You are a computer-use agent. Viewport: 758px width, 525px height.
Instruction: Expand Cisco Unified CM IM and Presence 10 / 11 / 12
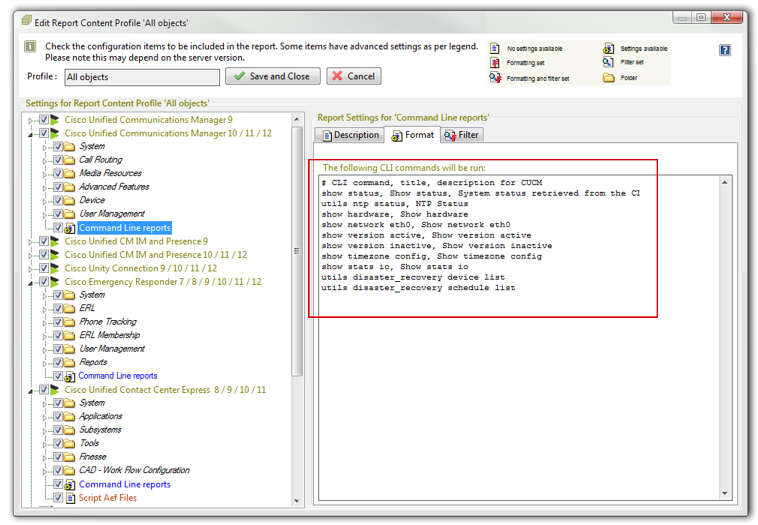(30, 255)
